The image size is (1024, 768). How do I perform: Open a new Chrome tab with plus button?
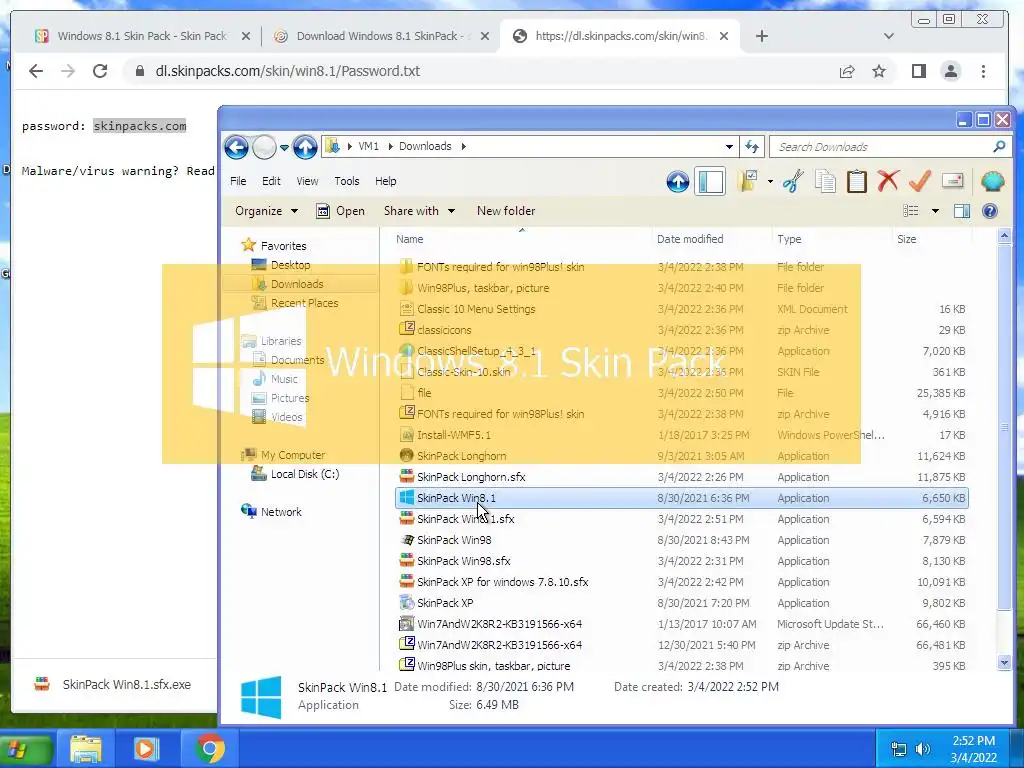click(x=761, y=36)
